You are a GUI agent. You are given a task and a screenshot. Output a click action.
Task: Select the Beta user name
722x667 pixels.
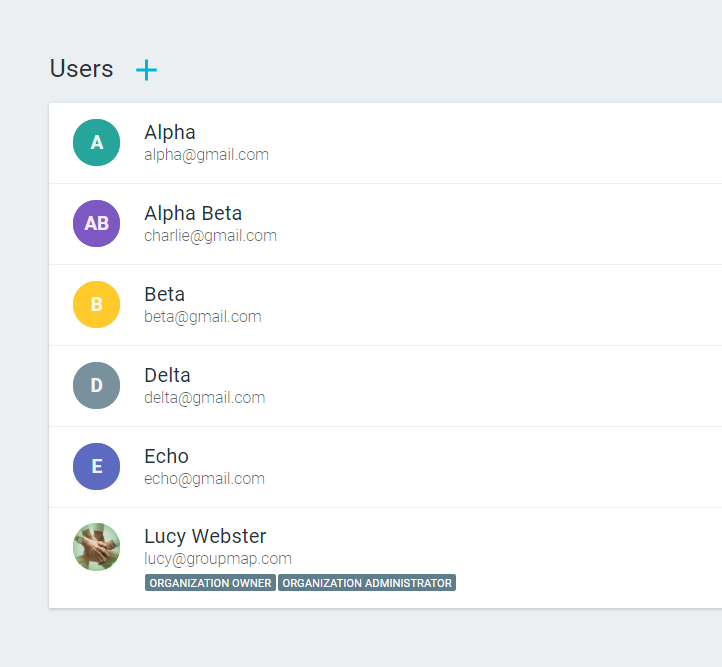pyautogui.click(x=165, y=294)
